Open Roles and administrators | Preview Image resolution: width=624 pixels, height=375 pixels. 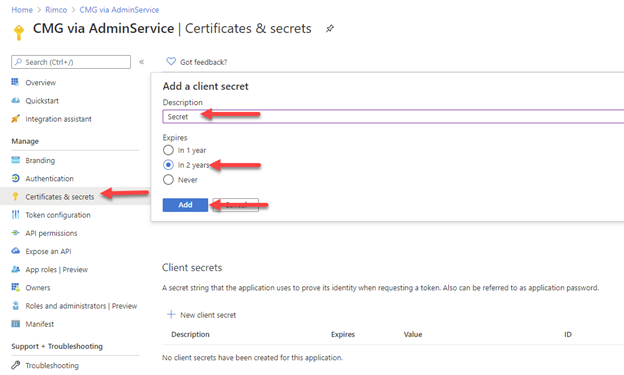point(81,306)
